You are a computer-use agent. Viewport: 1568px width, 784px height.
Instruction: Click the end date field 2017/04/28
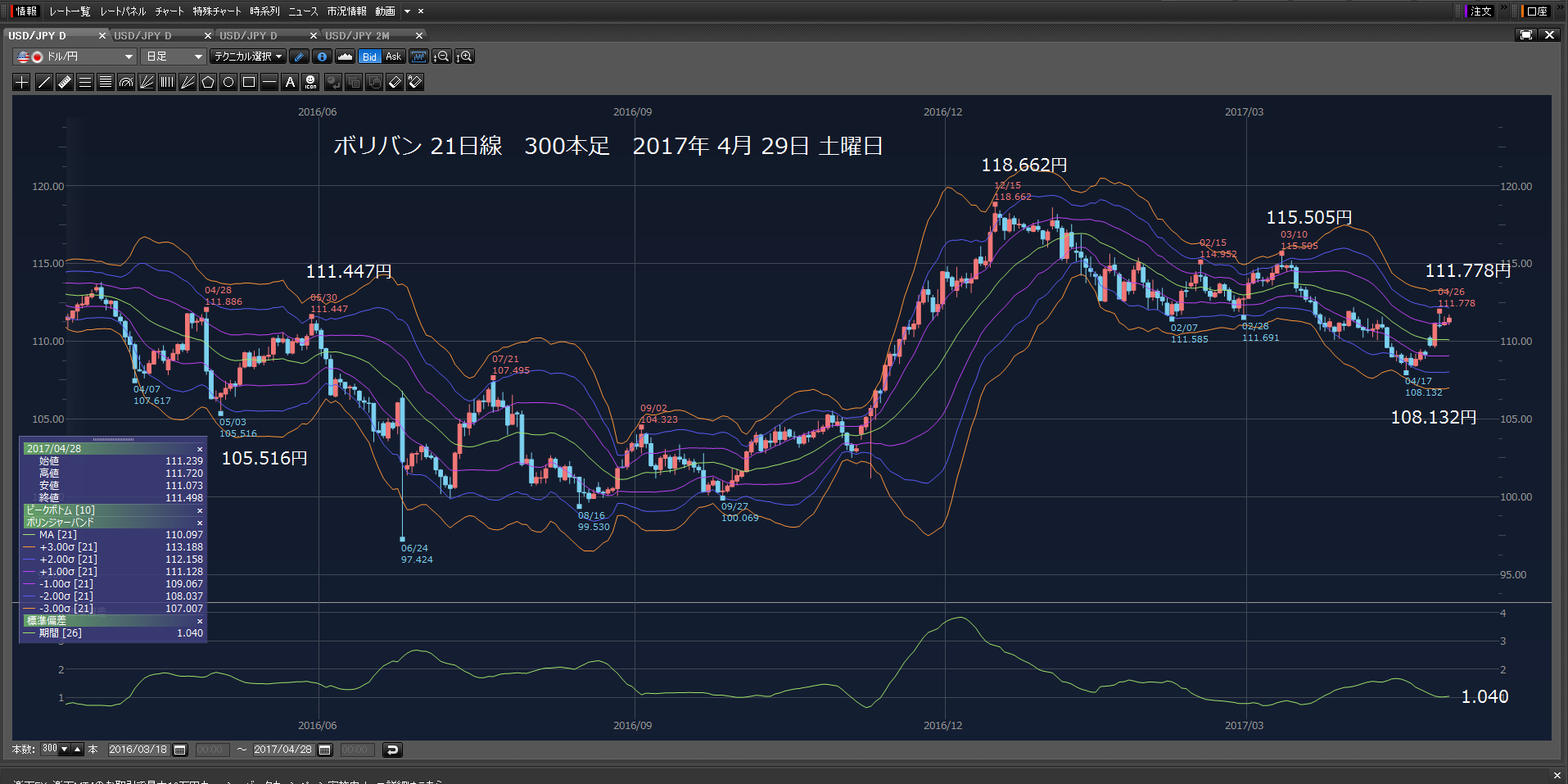click(x=283, y=750)
